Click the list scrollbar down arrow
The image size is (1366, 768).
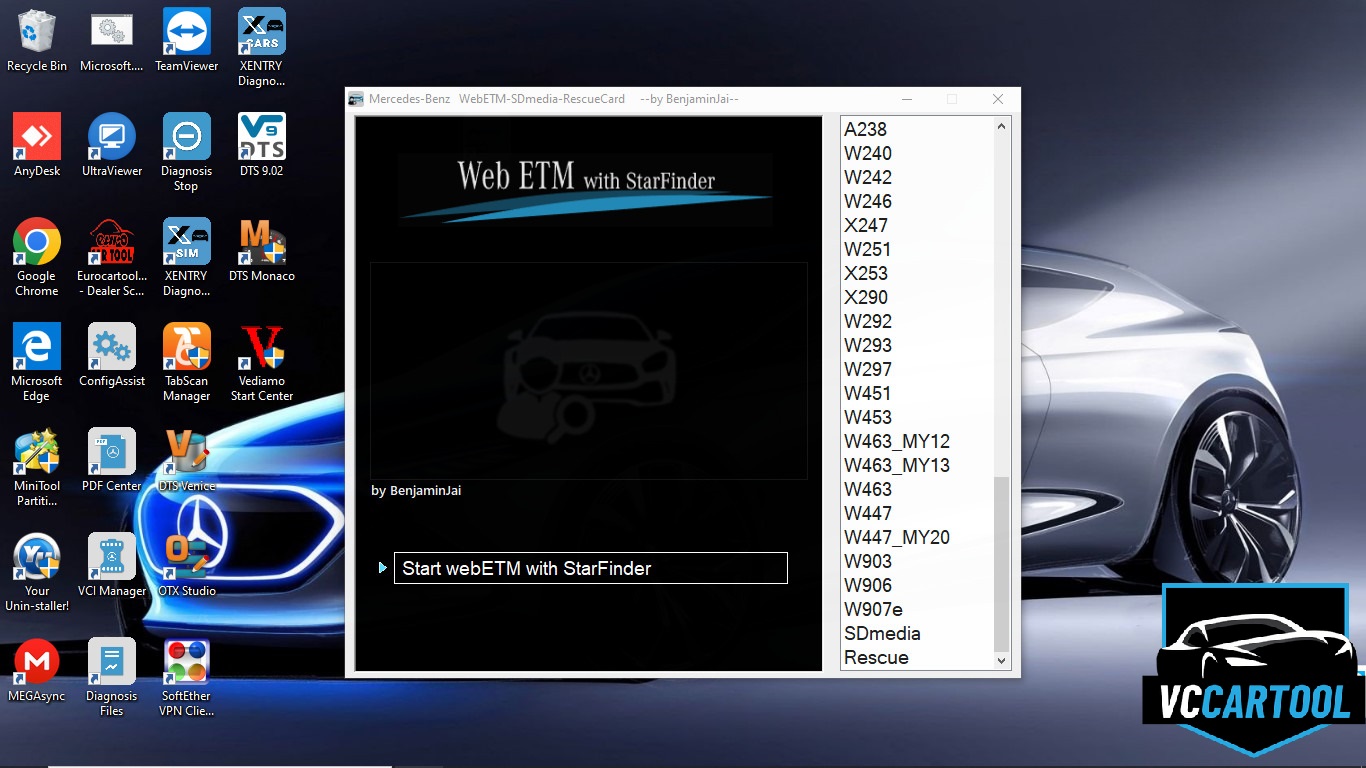(x=1002, y=659)
